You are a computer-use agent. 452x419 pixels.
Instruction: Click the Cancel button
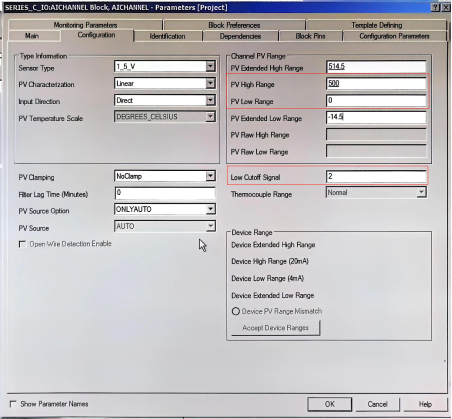(377, 404)
